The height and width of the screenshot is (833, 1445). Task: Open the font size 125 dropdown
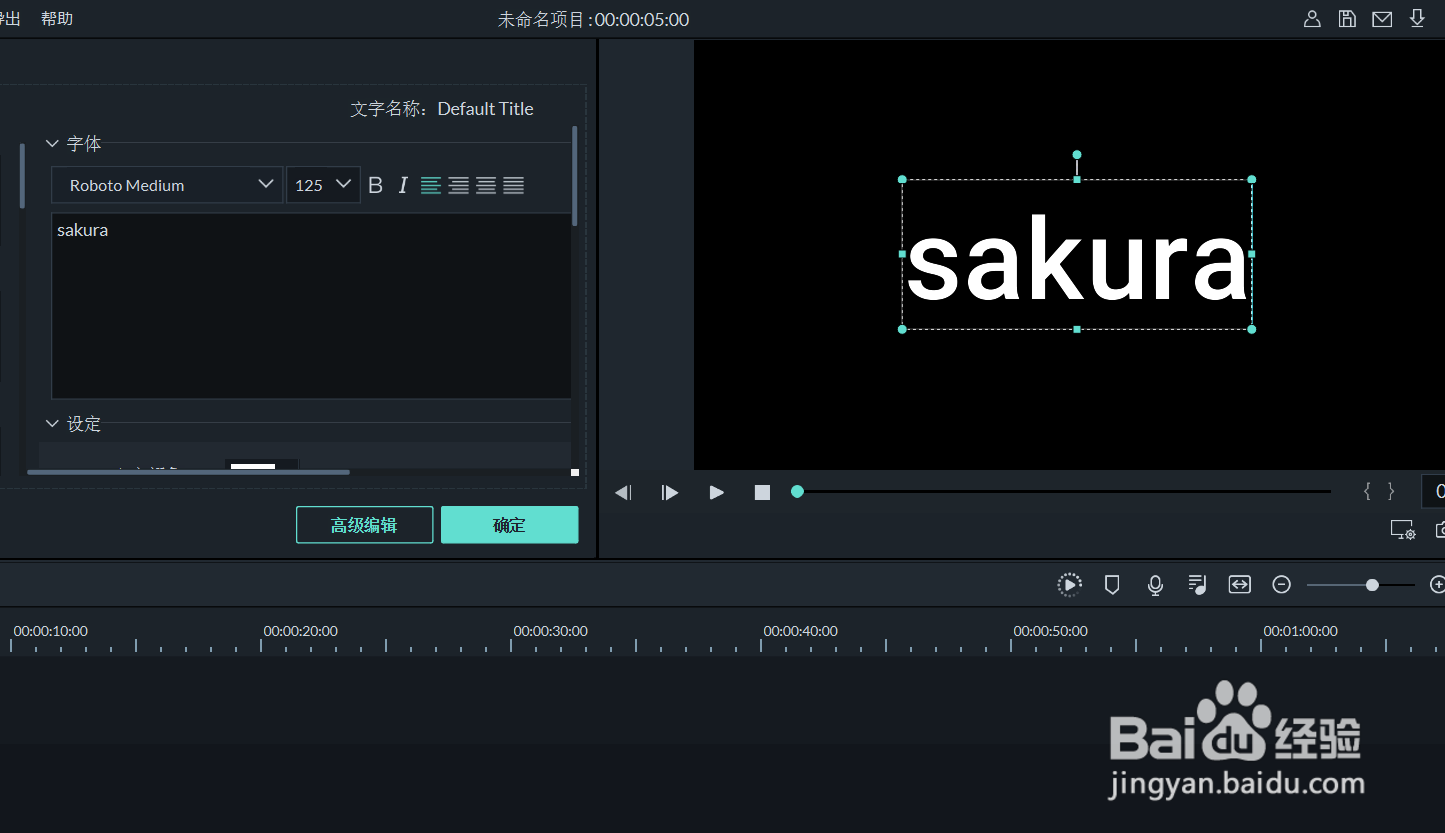[x=323, y=185]
